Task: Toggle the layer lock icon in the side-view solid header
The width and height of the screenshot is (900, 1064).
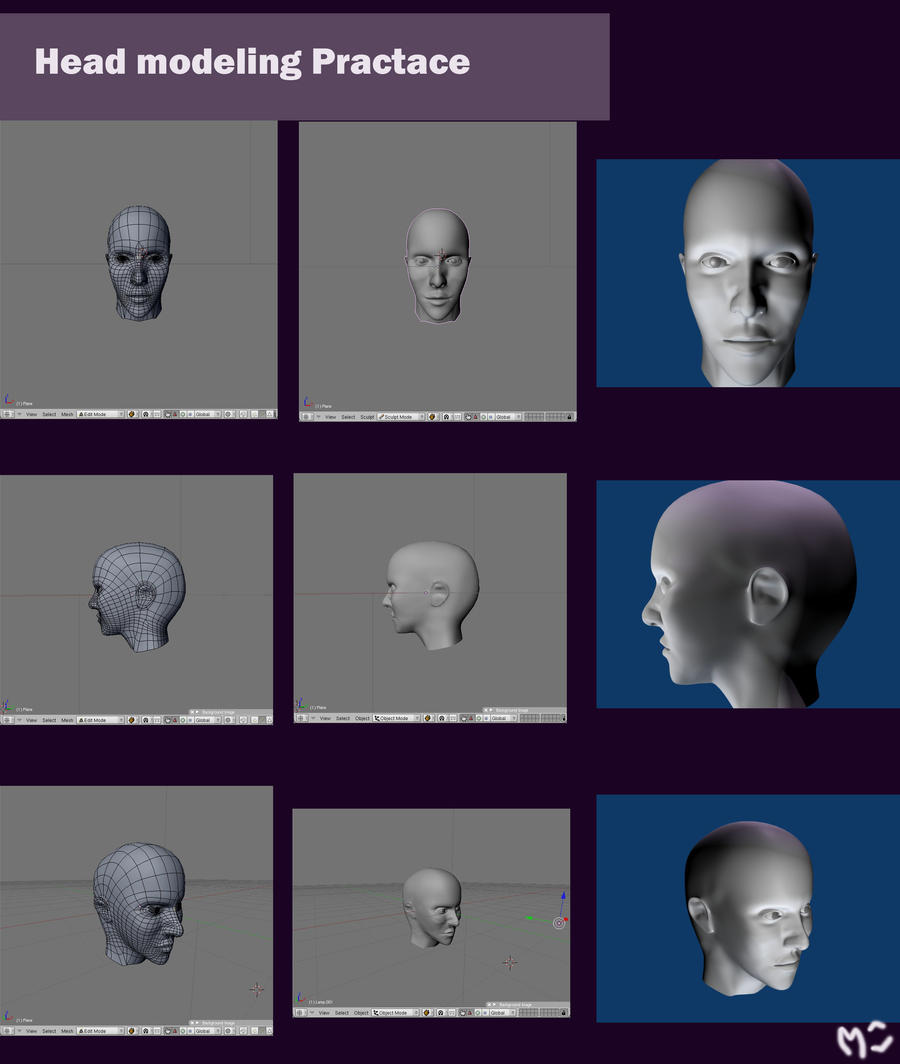Action: point(564,718)
